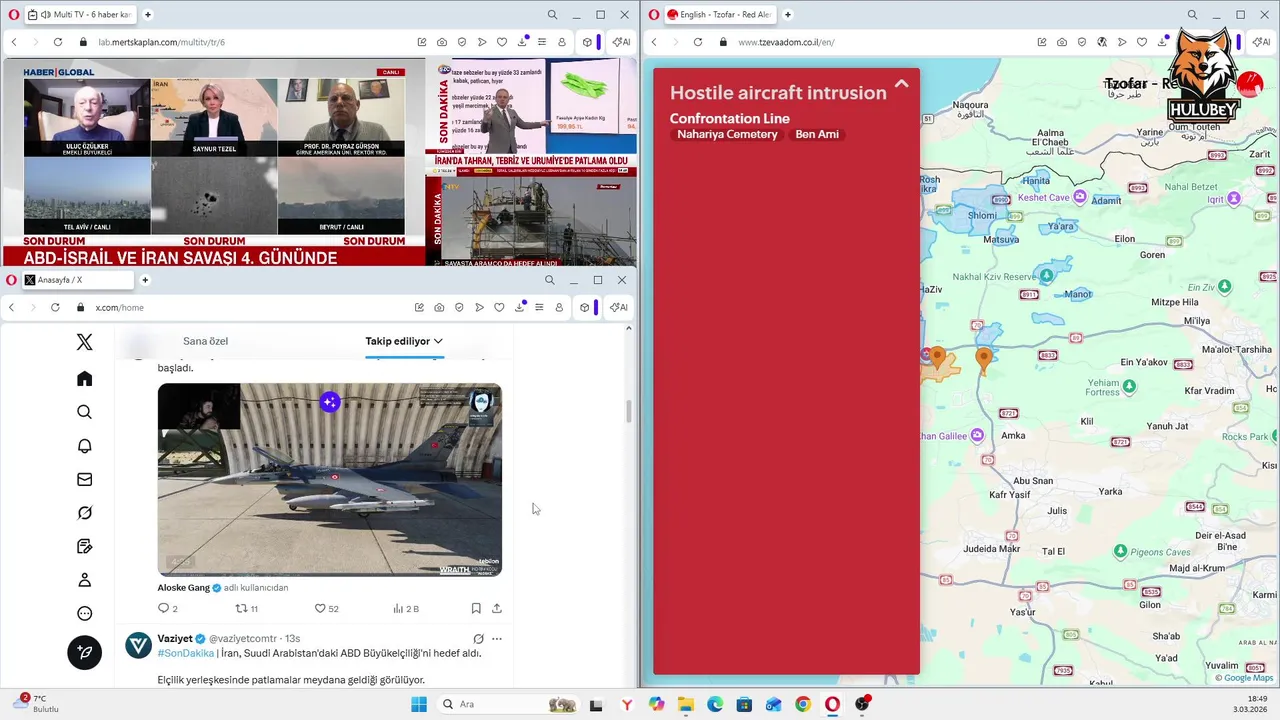Take a snapshot in the X window toolbar

point(440,307)
